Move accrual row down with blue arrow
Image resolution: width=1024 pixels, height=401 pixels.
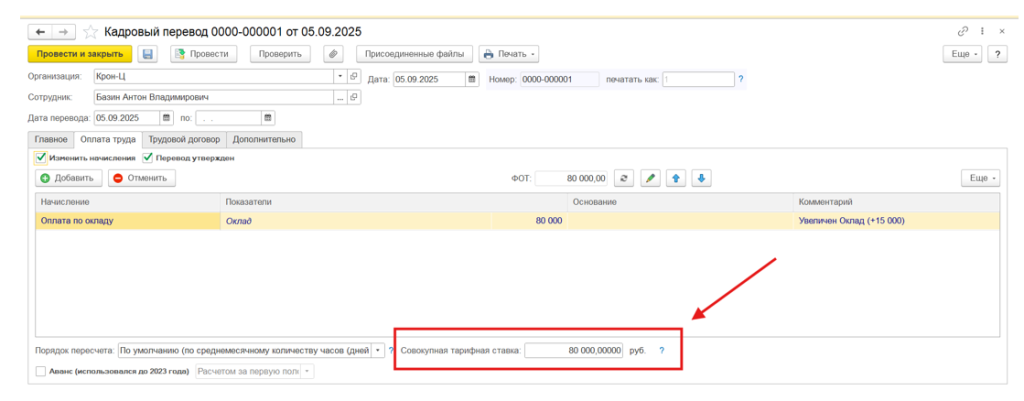coord(701,178)
